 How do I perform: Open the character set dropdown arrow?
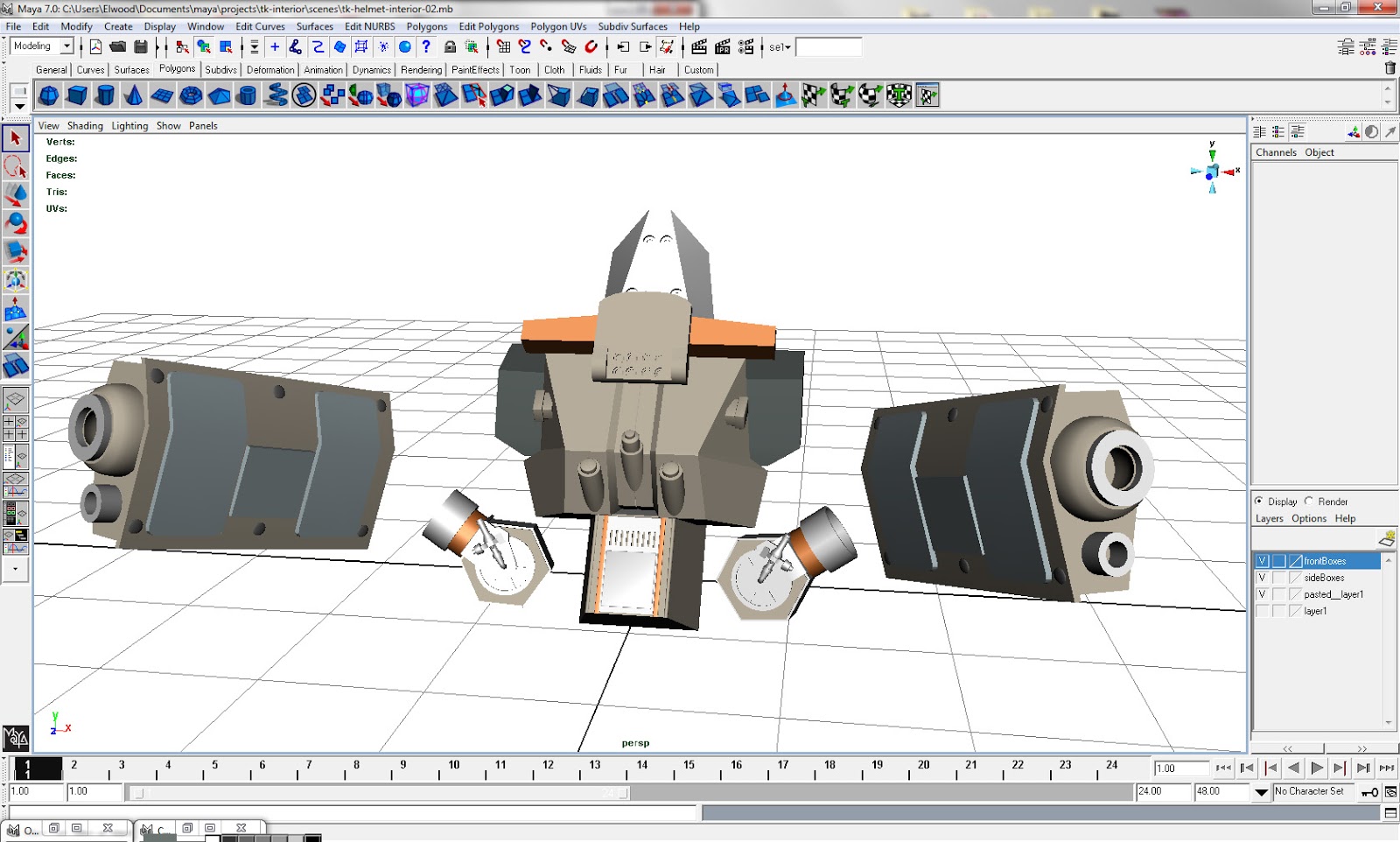pos(1261,792)
